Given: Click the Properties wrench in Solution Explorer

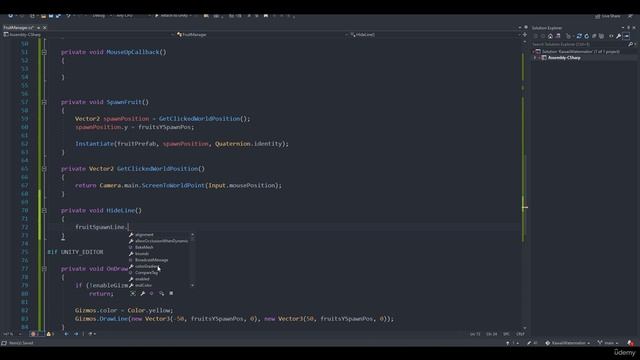Looking at the screenshot, I should (x=619, y=36).
